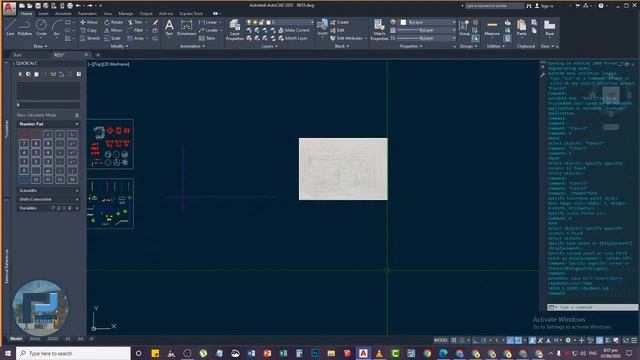
Task: Collapse the Number Pad section
Action: 77,124
